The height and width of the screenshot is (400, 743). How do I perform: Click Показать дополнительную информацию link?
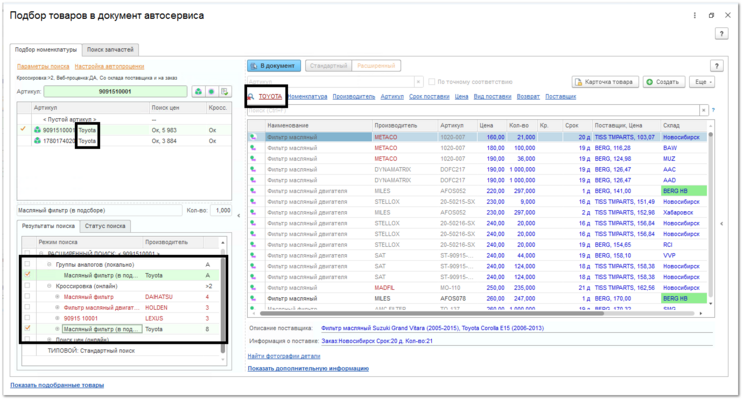tap(308, 368)
